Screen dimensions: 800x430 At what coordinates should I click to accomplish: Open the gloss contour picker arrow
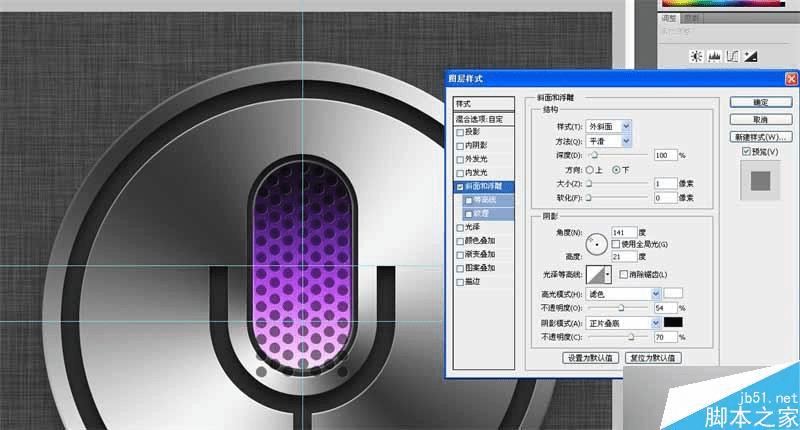[608, 275]
